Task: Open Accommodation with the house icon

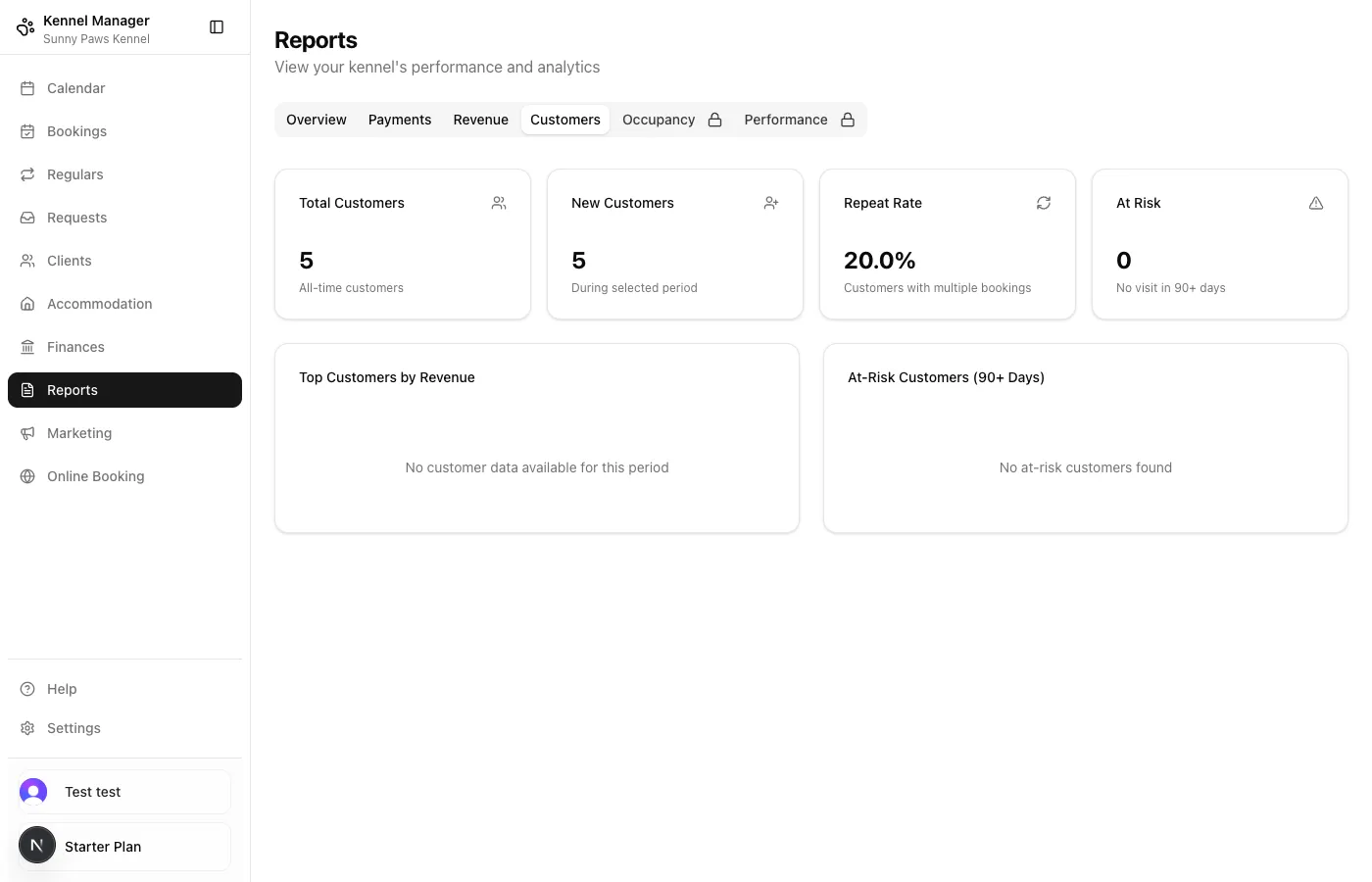Action: [x=27, y=304]
